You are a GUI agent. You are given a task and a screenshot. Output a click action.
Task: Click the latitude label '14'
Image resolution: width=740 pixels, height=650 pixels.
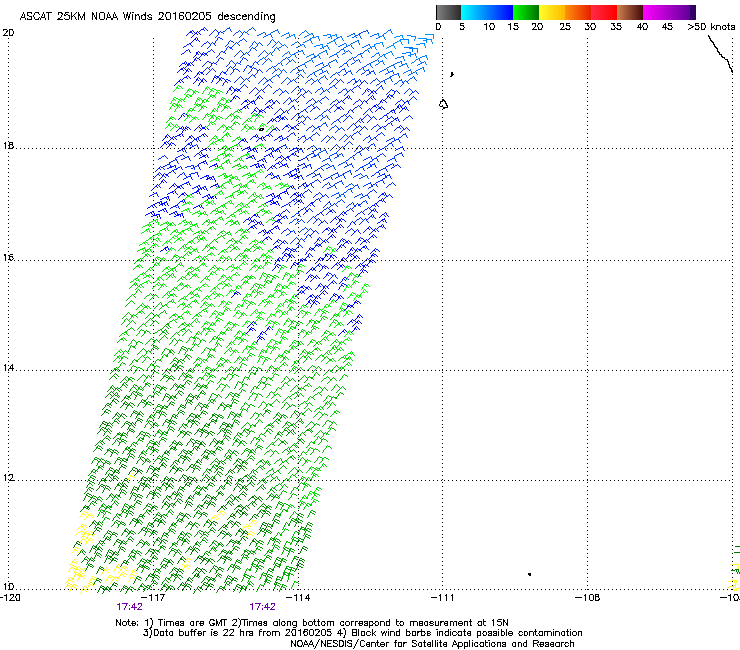coord(8,368)
